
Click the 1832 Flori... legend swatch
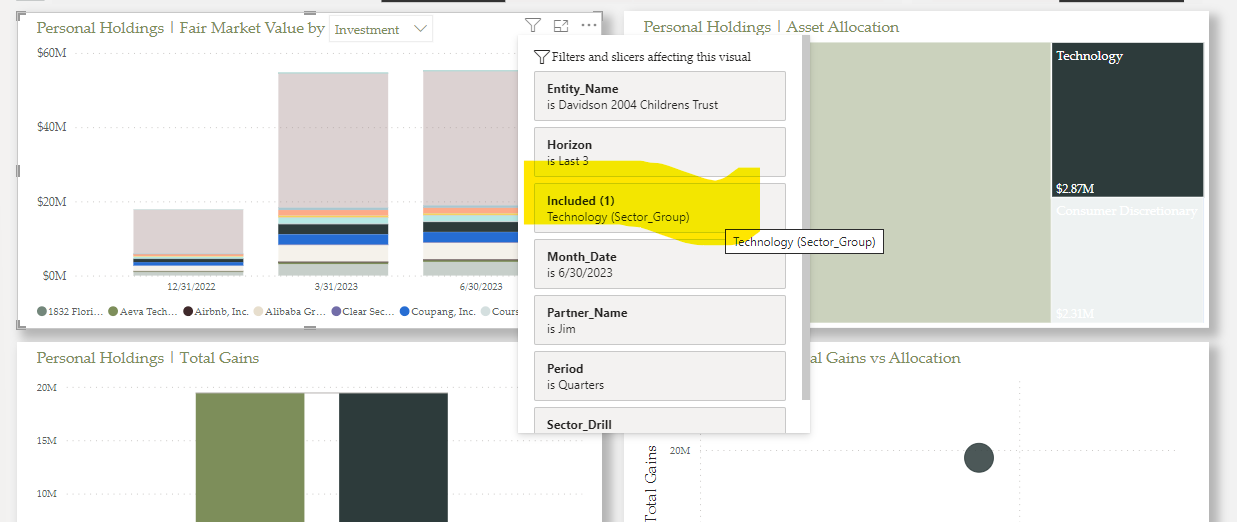(42, 311)
